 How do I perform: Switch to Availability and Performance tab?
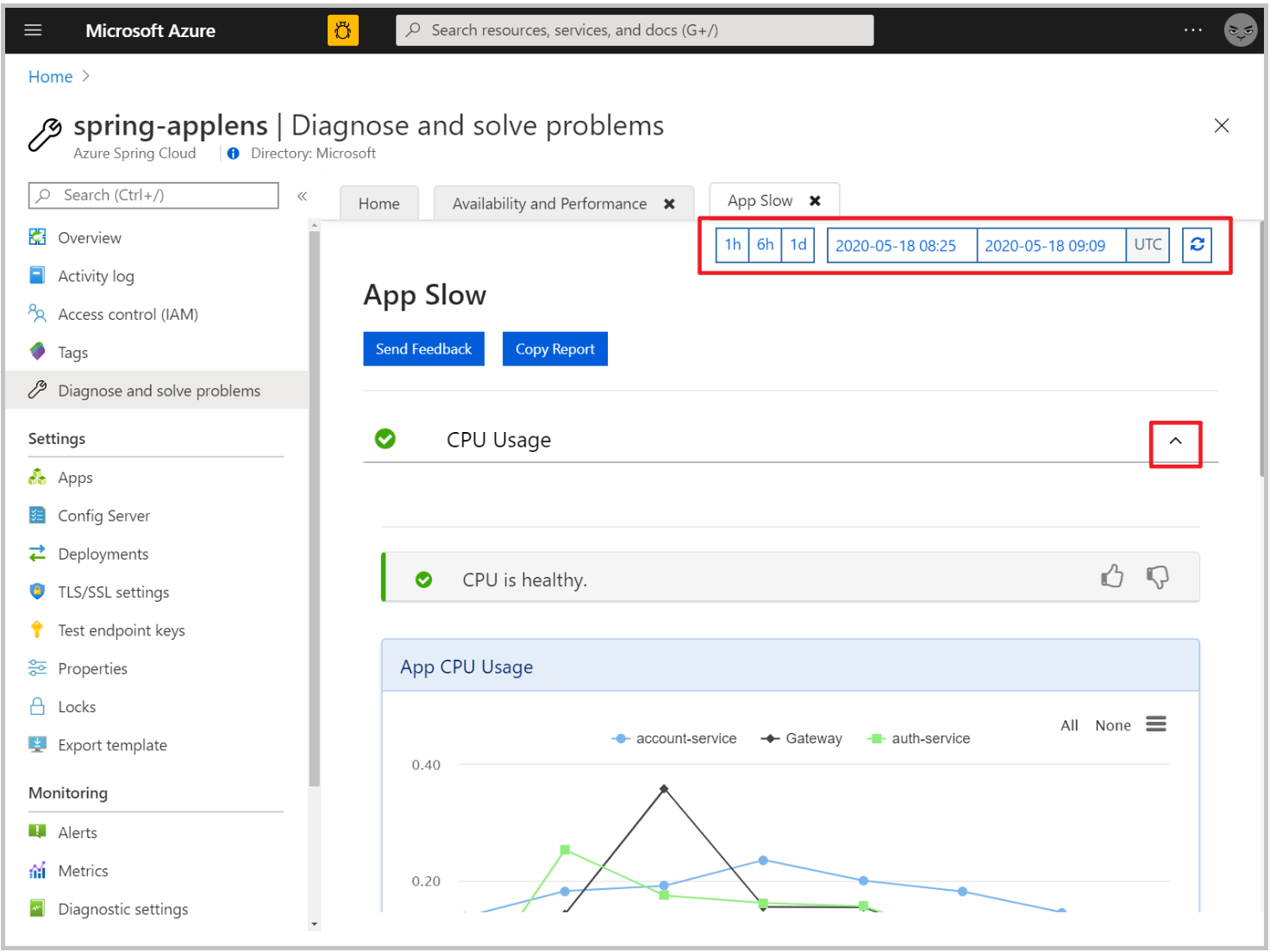pyautogui.click(x=549, y=204)
